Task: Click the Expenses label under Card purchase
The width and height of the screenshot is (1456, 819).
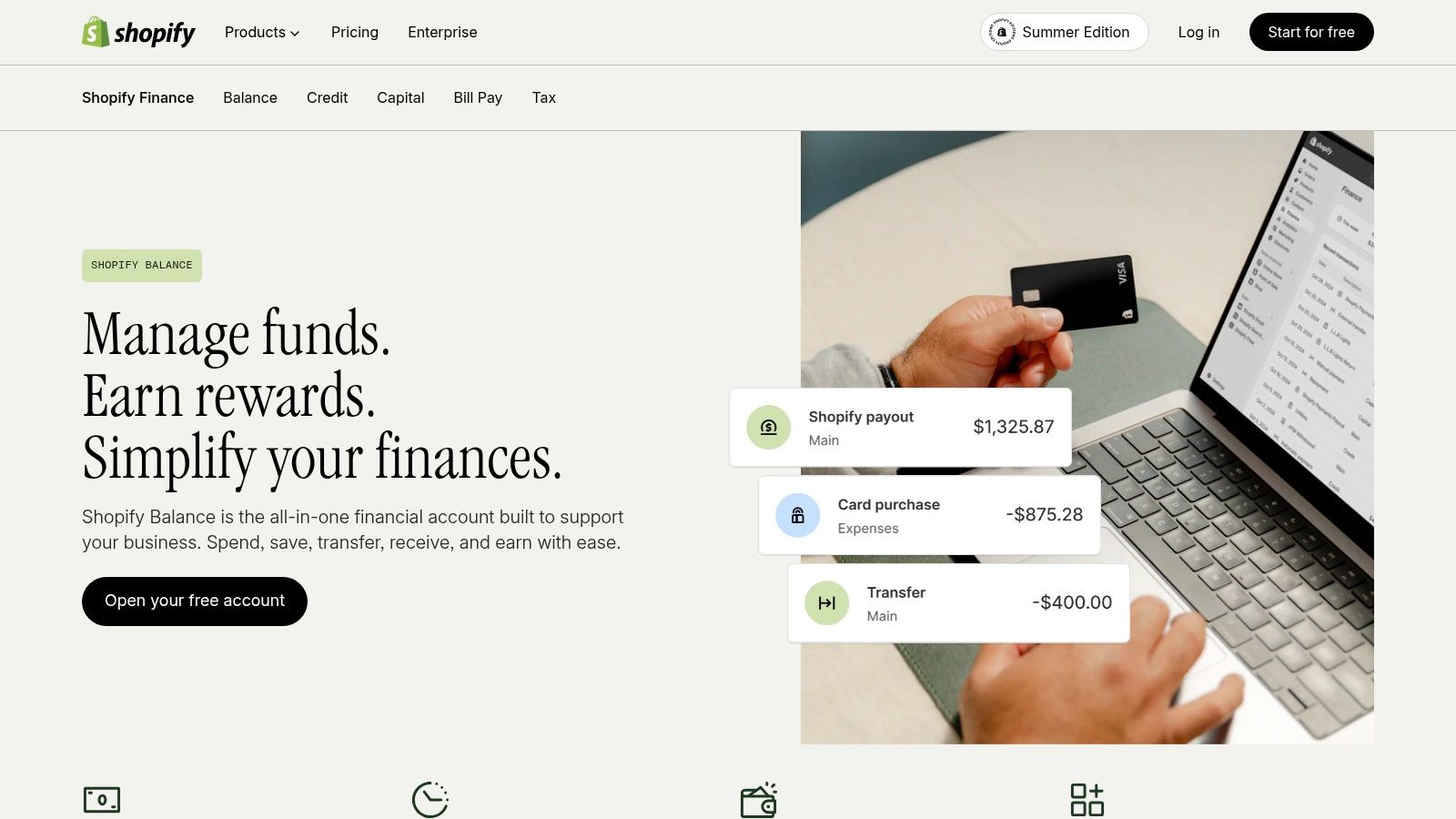Action: pos(868,529)
